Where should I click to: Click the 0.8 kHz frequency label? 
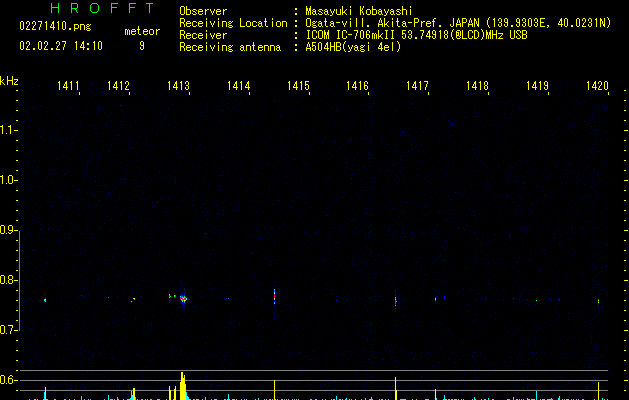coord(8,280)
